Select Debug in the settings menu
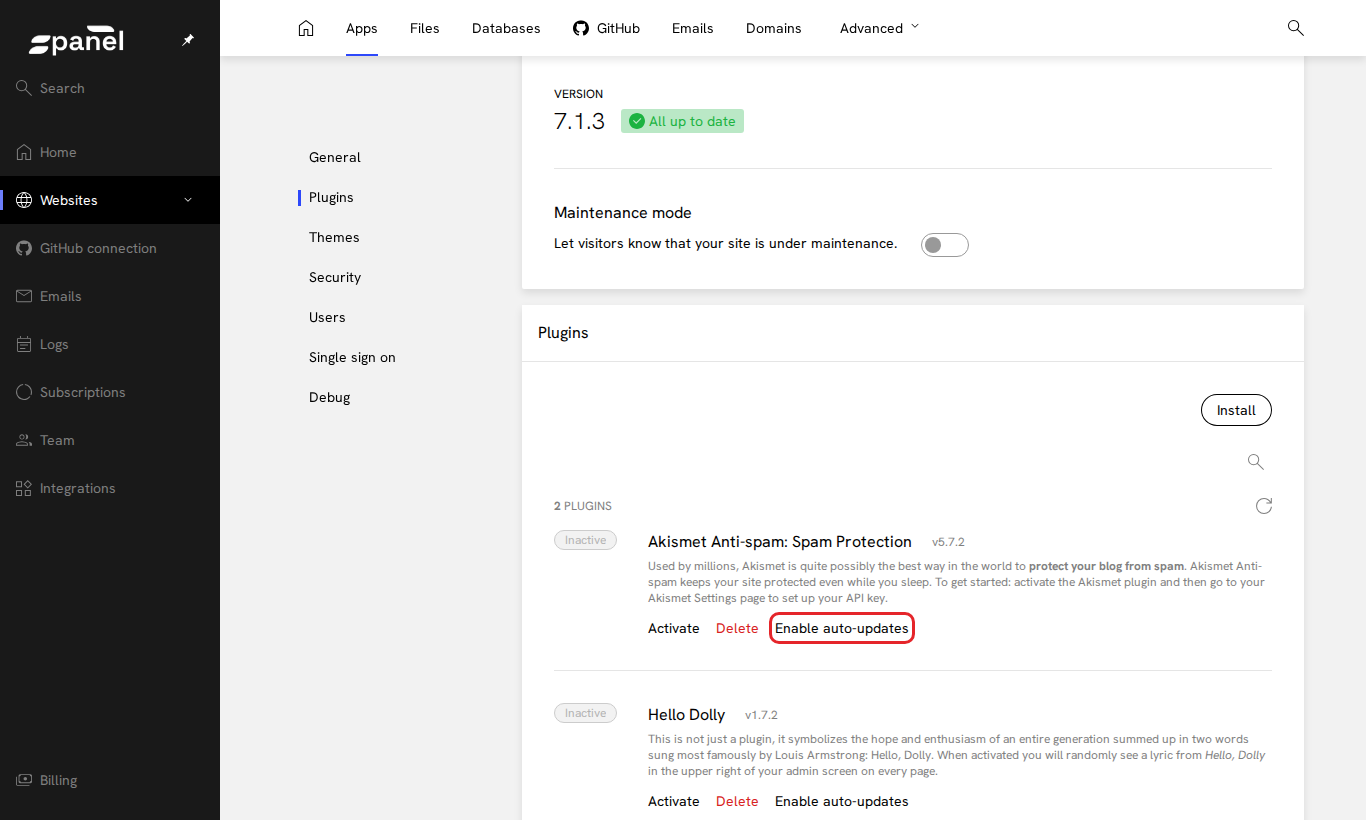Viewport: 1366px width, 820px height. pyautogui.click(x=330, y=397)
